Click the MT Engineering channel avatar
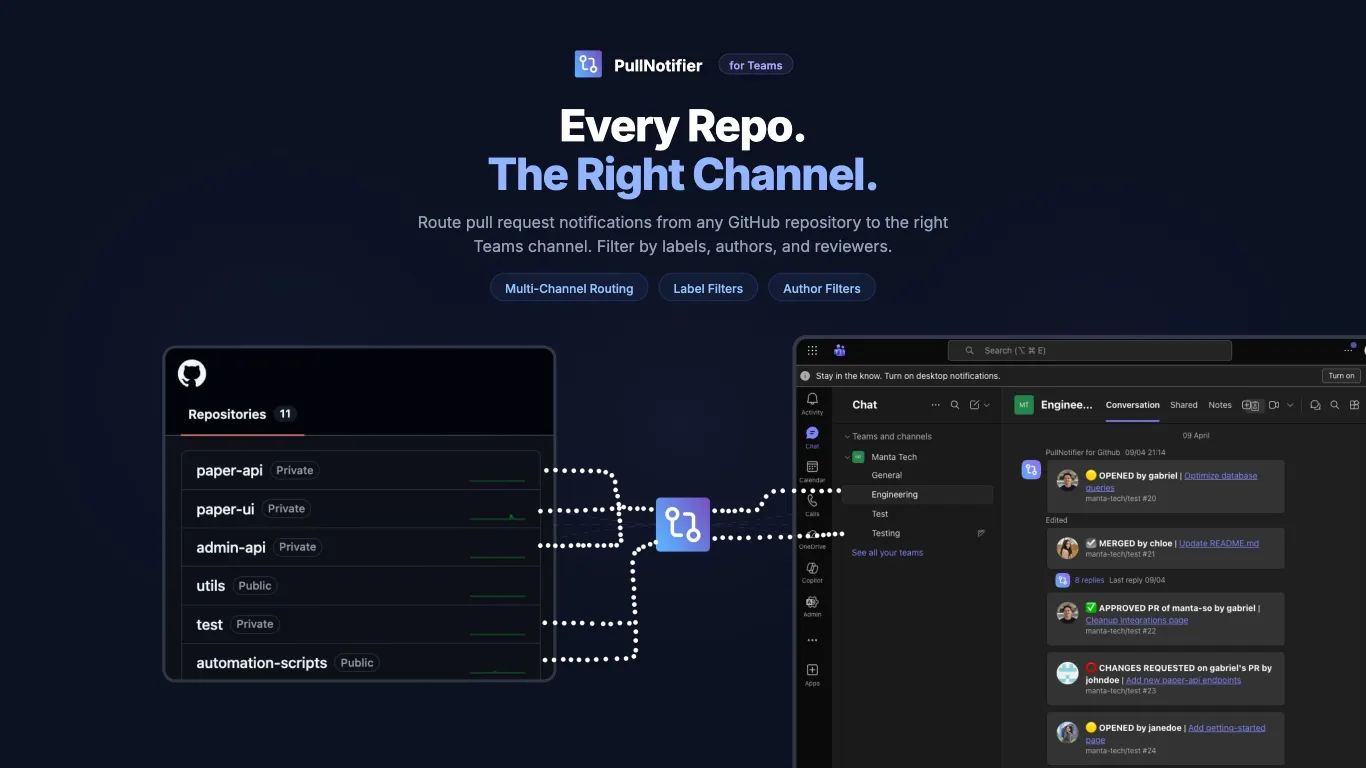Image resolution: width=1366 pixels, height=768 pixels. [x=1024, y=405]
